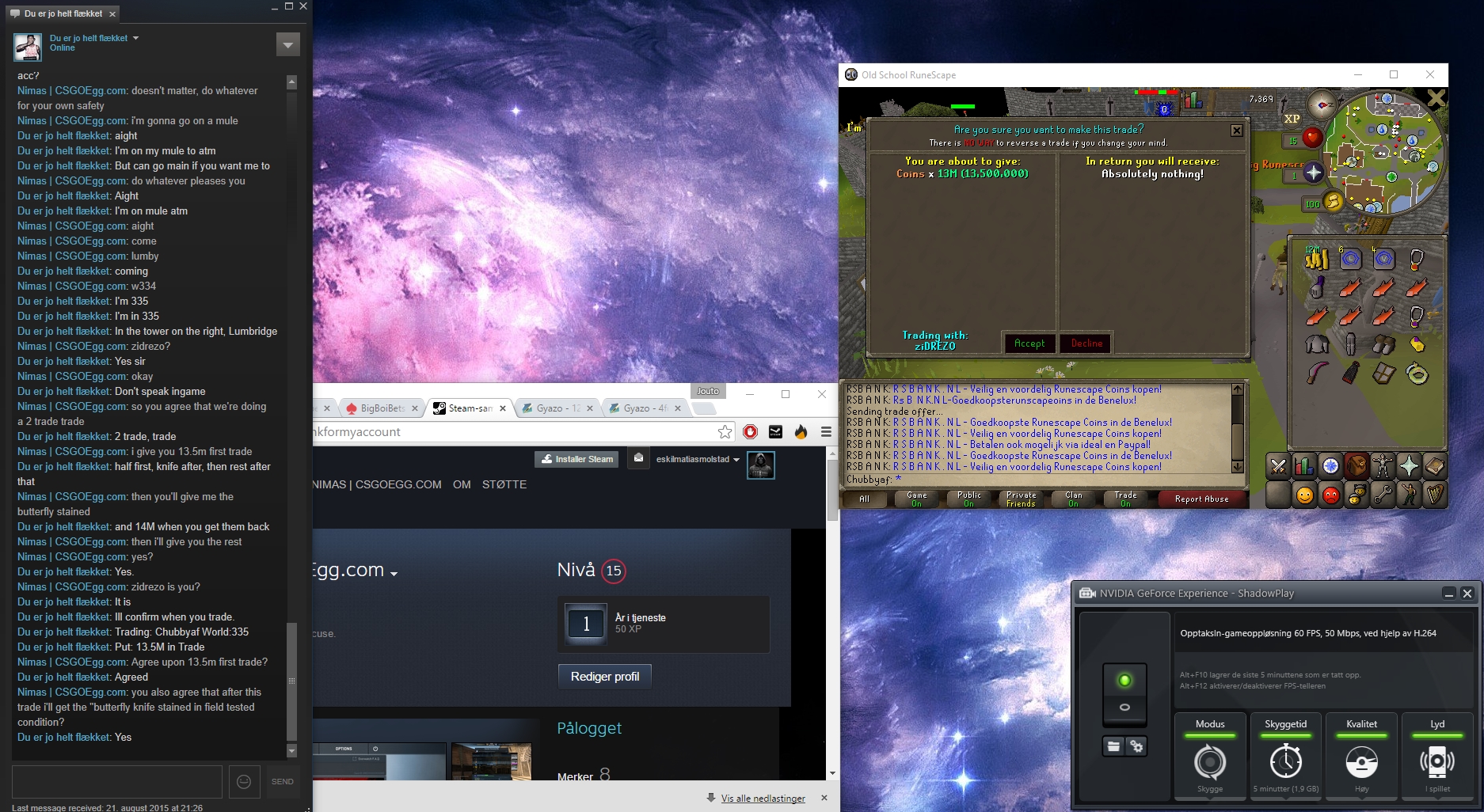Select the sickle item in inventory

(x=1316, y=372)
